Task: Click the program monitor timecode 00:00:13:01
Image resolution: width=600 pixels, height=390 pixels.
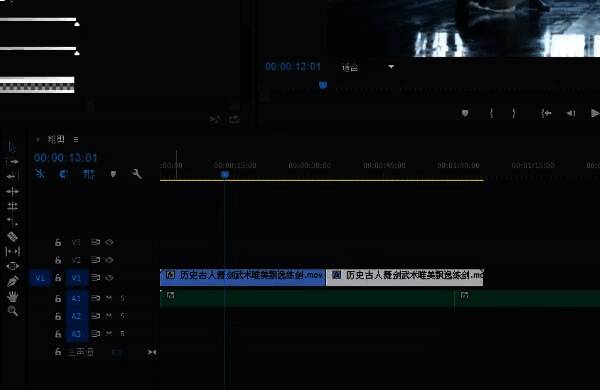Action: pos(293,67)
